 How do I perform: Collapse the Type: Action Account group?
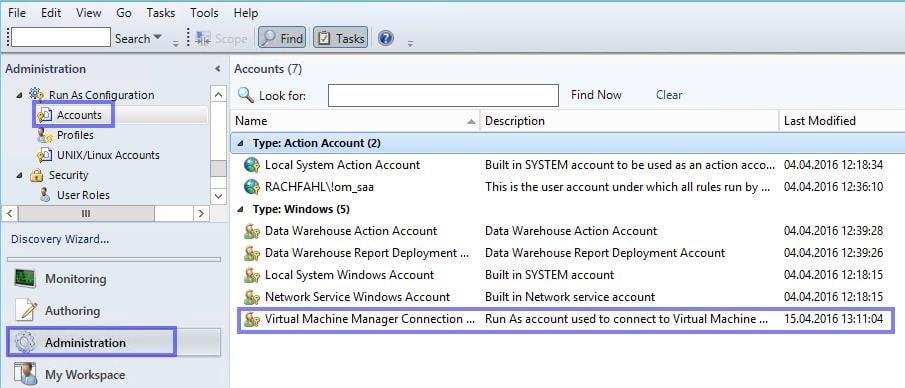(x=240, y=143)
